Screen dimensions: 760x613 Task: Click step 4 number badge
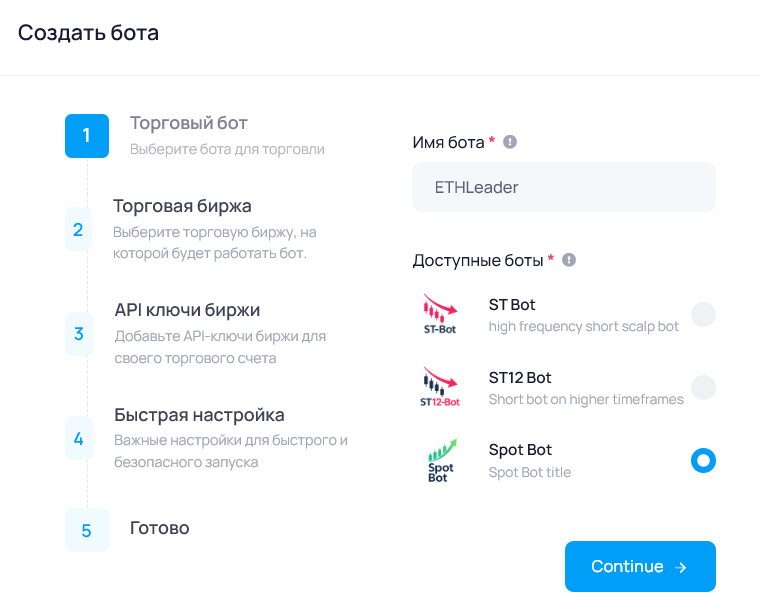[x=78, y=438]
